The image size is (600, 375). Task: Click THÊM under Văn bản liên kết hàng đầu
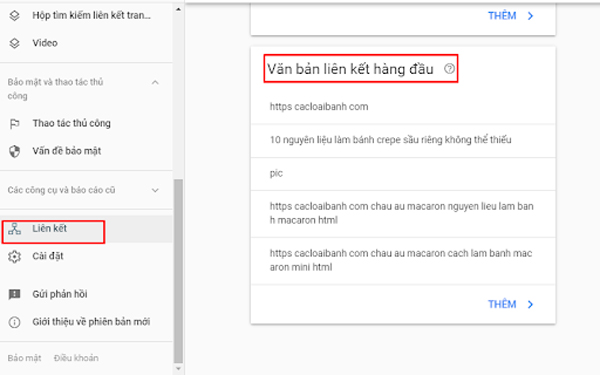(x=502, y=304)
